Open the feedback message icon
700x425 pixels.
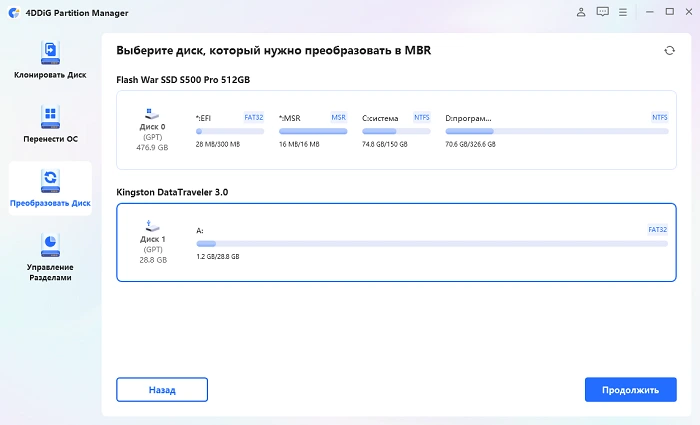pyautogui.click(x=602, y=12)
